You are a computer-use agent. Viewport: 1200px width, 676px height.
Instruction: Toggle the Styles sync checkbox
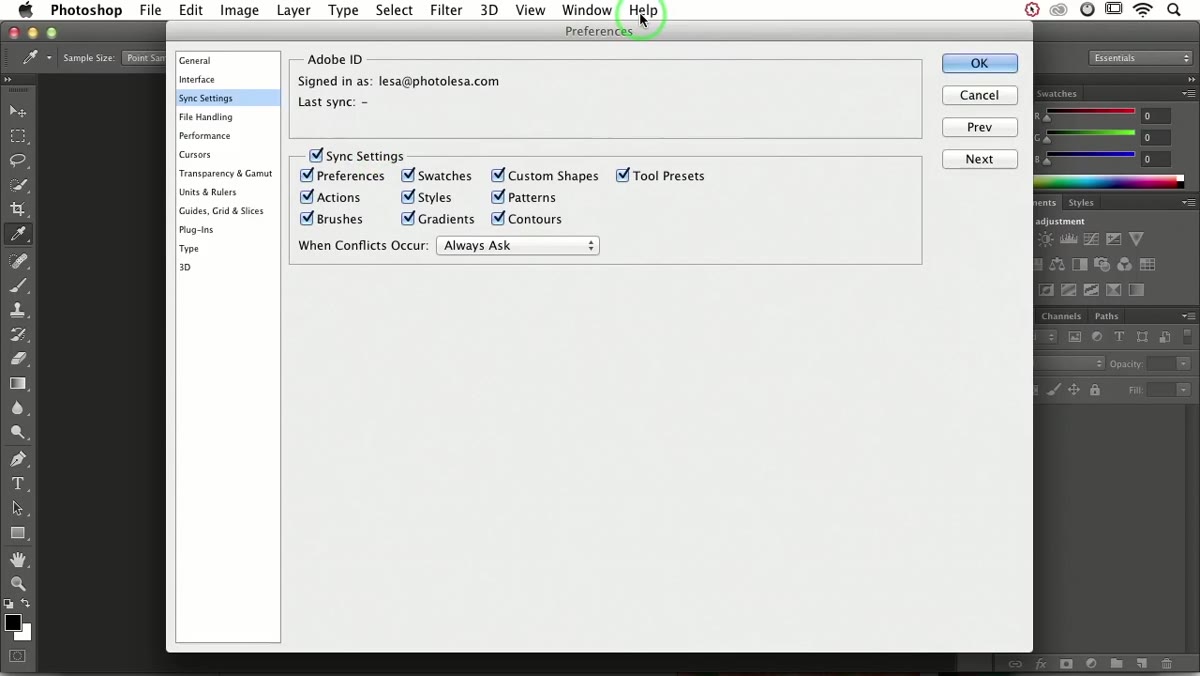click(x=408, y=197)
